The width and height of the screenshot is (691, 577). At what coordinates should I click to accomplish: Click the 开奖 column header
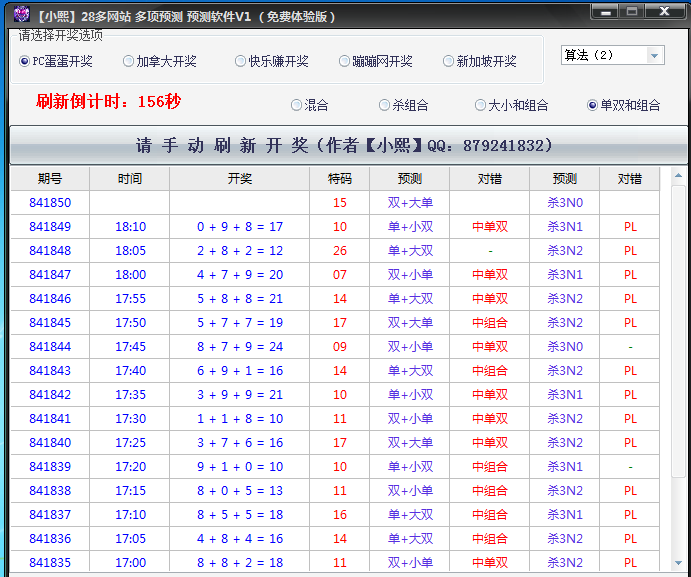point(240,179)
